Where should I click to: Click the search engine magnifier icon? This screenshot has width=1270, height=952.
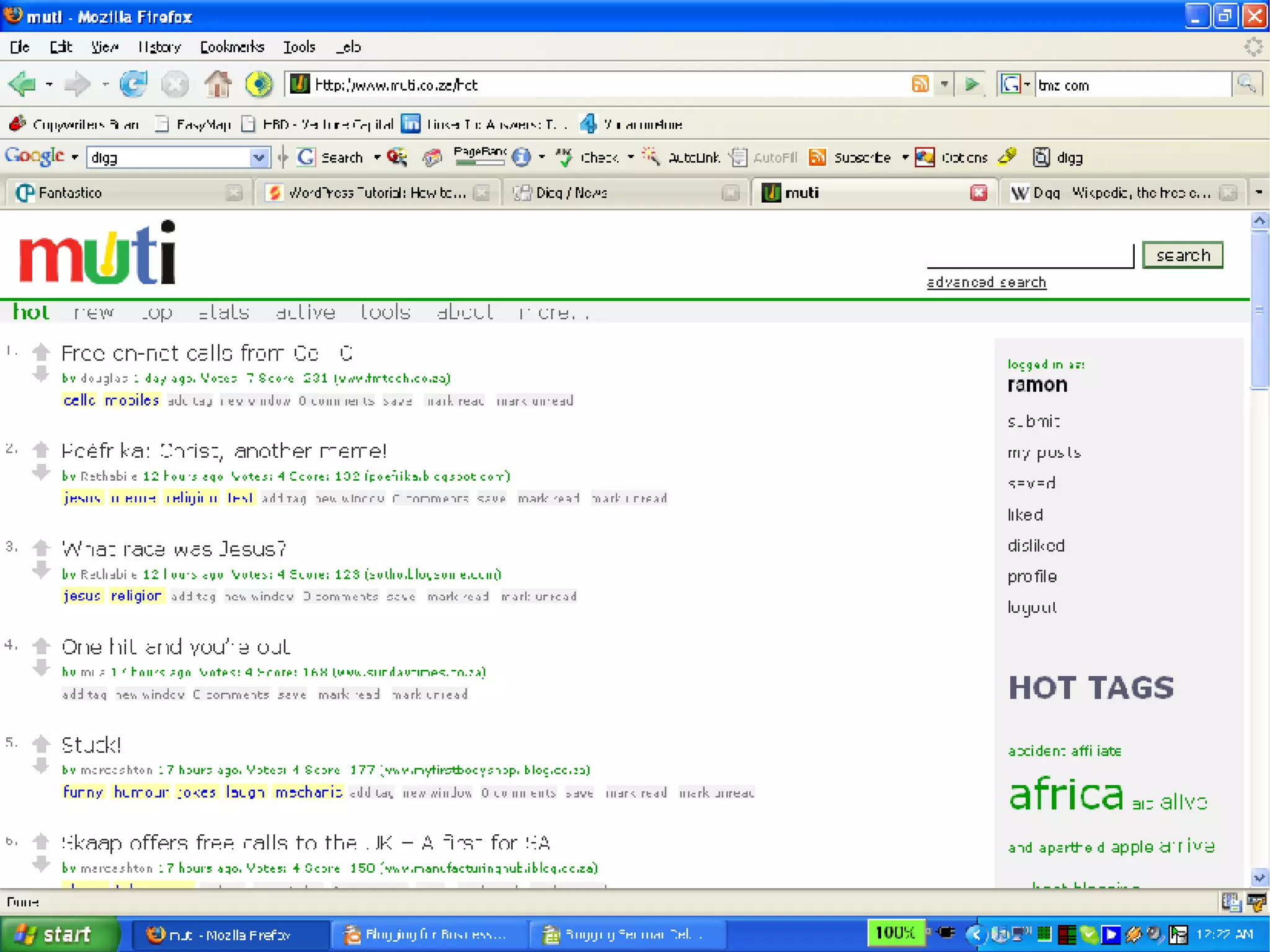(1246, 84)
